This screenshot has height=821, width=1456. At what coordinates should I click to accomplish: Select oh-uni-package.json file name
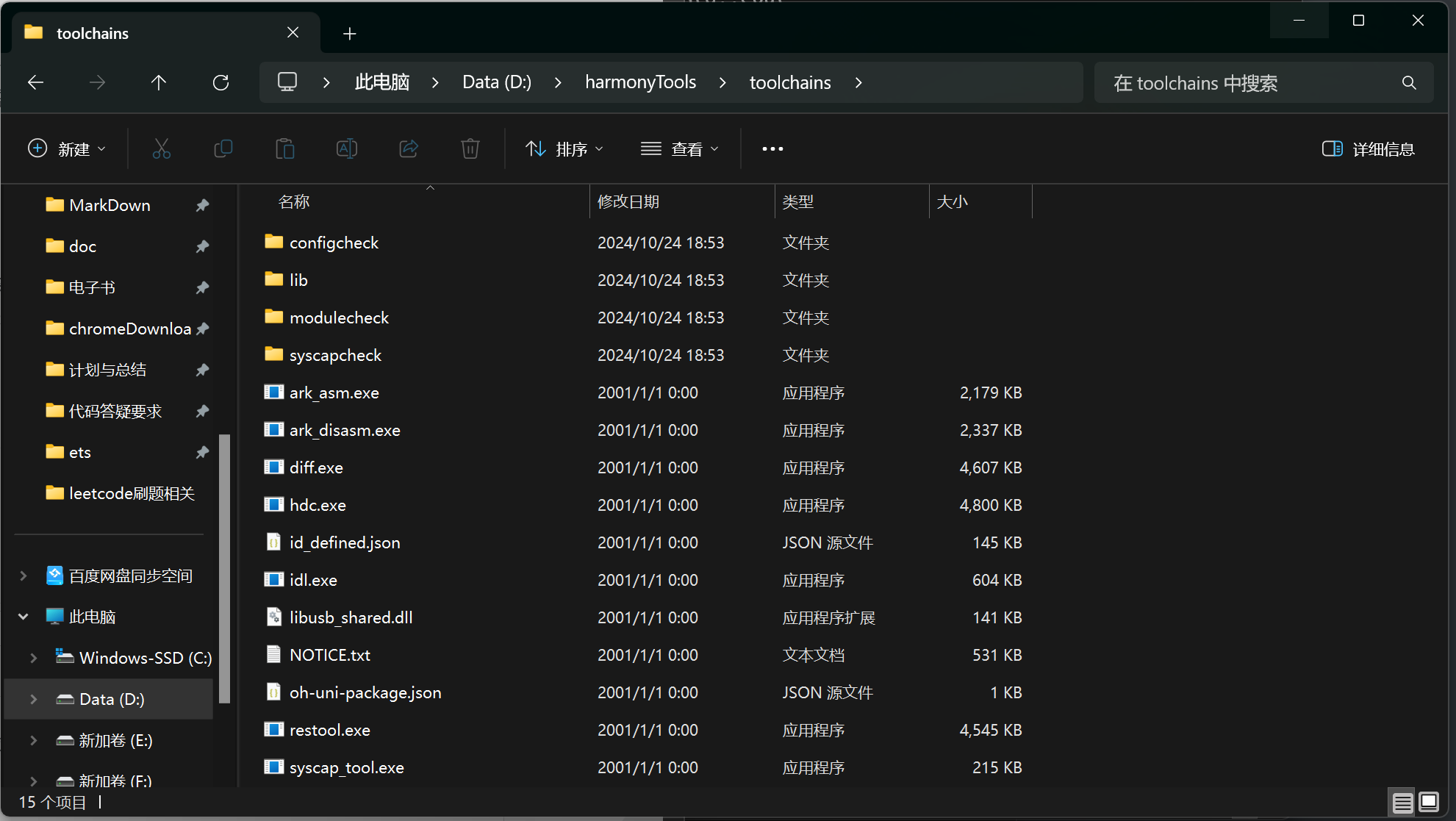pos(365,692)
